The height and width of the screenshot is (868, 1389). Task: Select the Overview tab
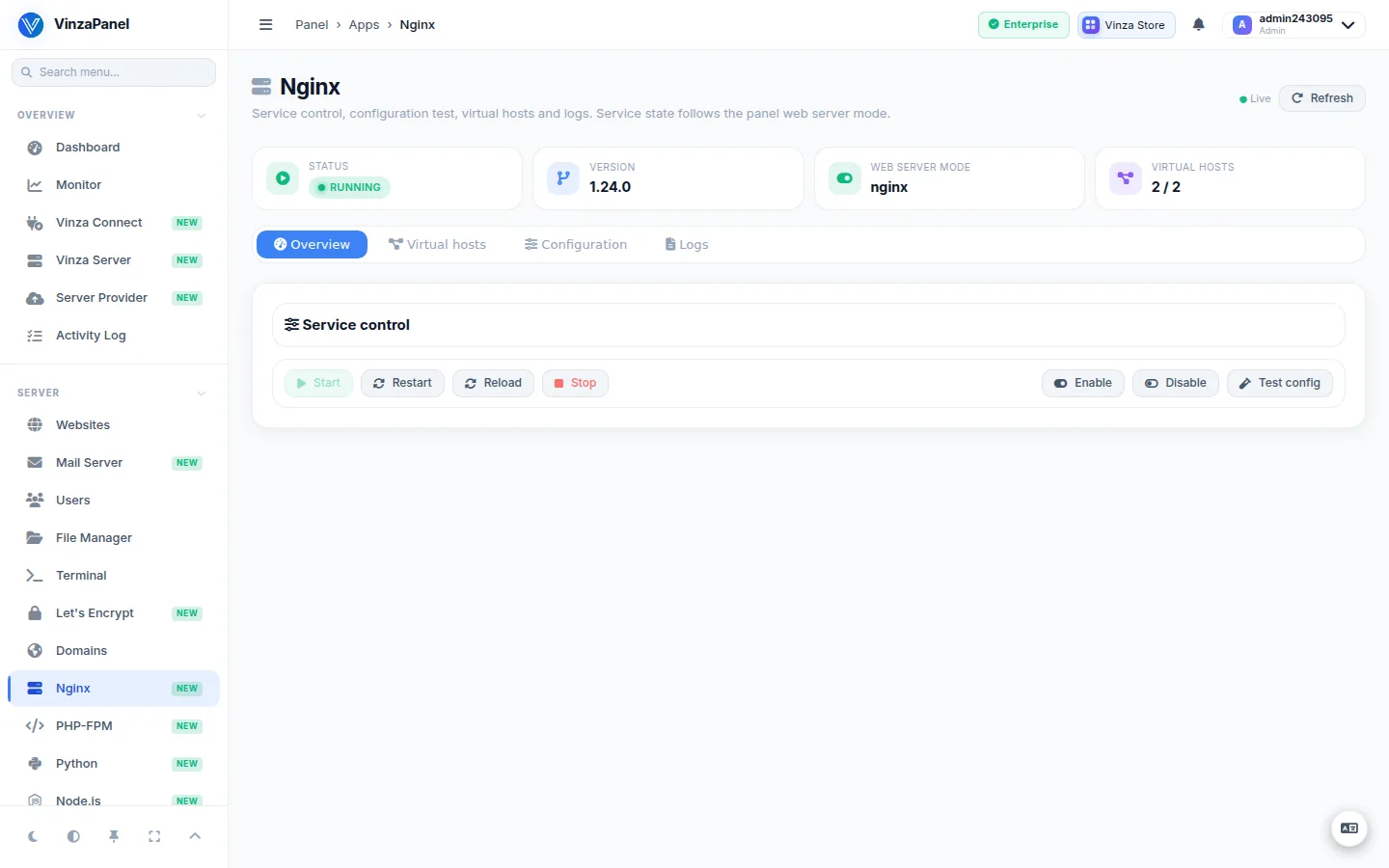pos(312,245)
